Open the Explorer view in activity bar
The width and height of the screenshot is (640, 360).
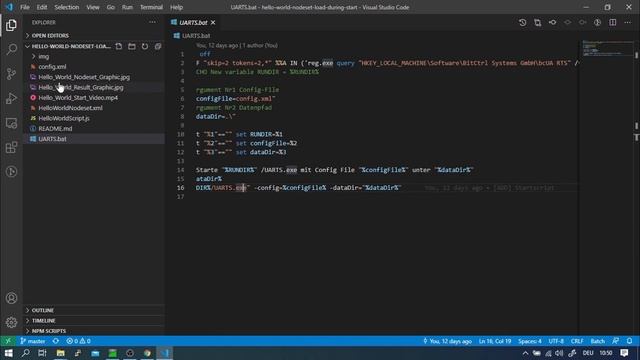tap(11, 25)
